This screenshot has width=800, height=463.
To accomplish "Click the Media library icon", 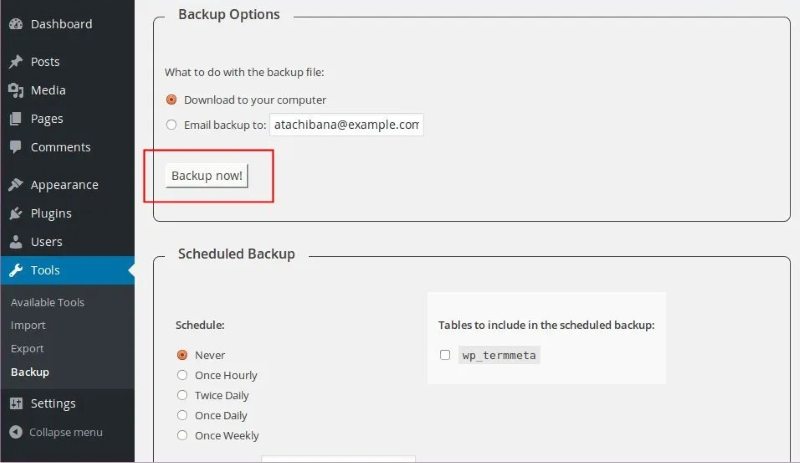I will click(16, 90).
